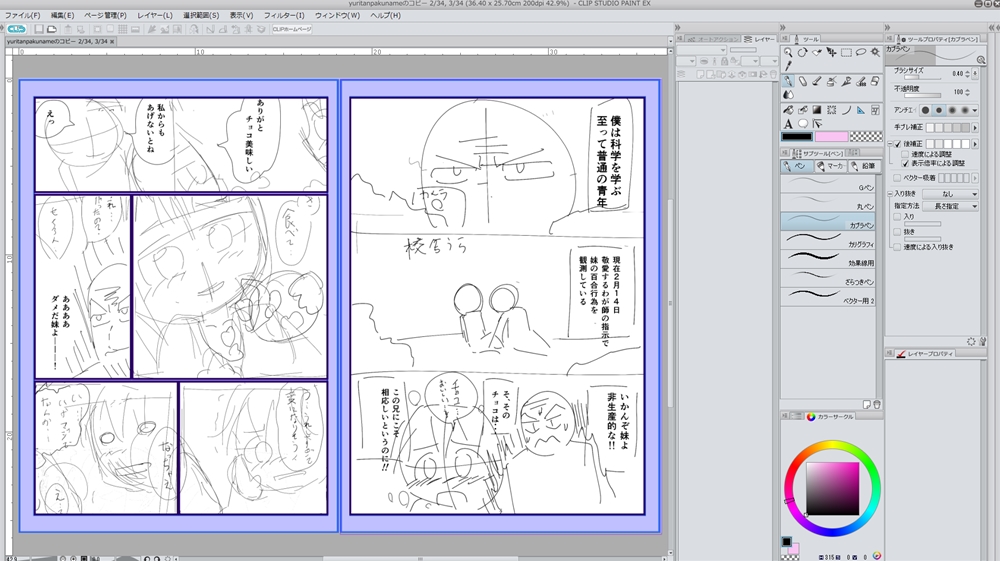This screenshot has height=561, width=1000.
Task: Collapse the 入り抜き section
Action: [890, 194]
